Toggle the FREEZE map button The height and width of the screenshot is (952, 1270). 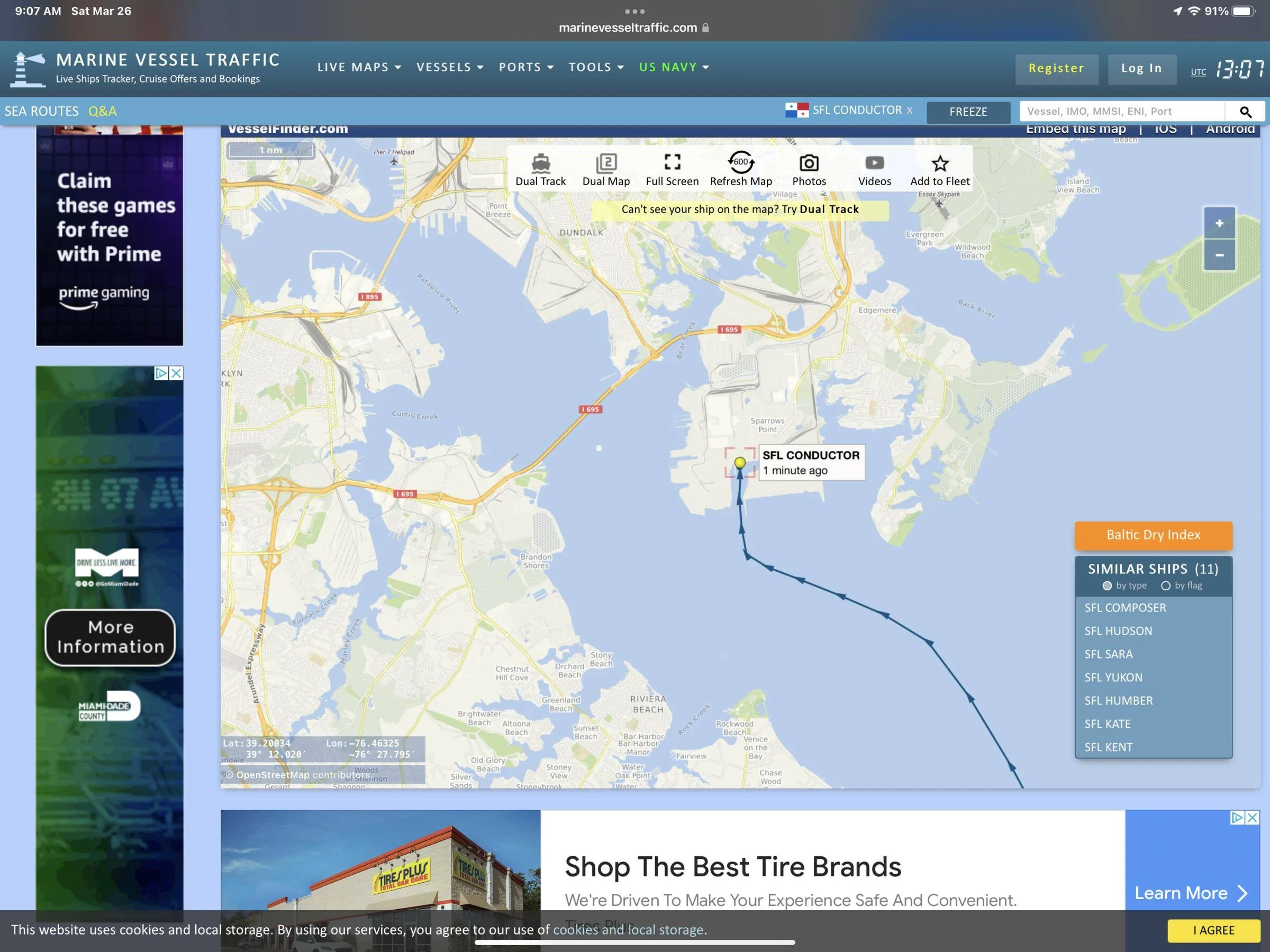click(x=968, y=112)
